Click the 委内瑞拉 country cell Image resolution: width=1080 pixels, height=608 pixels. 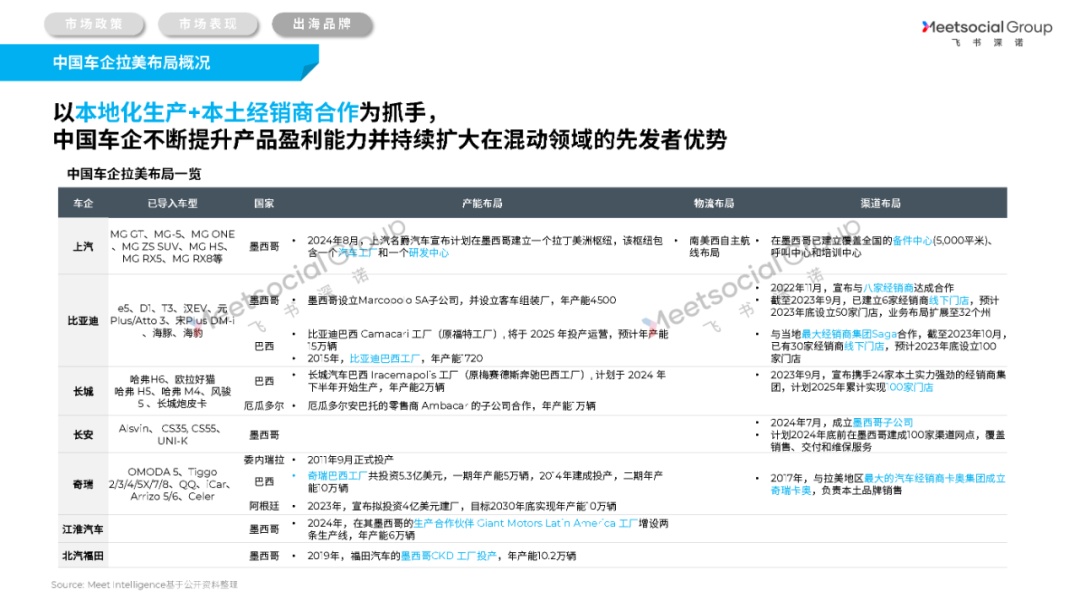(x=264, y=459)
